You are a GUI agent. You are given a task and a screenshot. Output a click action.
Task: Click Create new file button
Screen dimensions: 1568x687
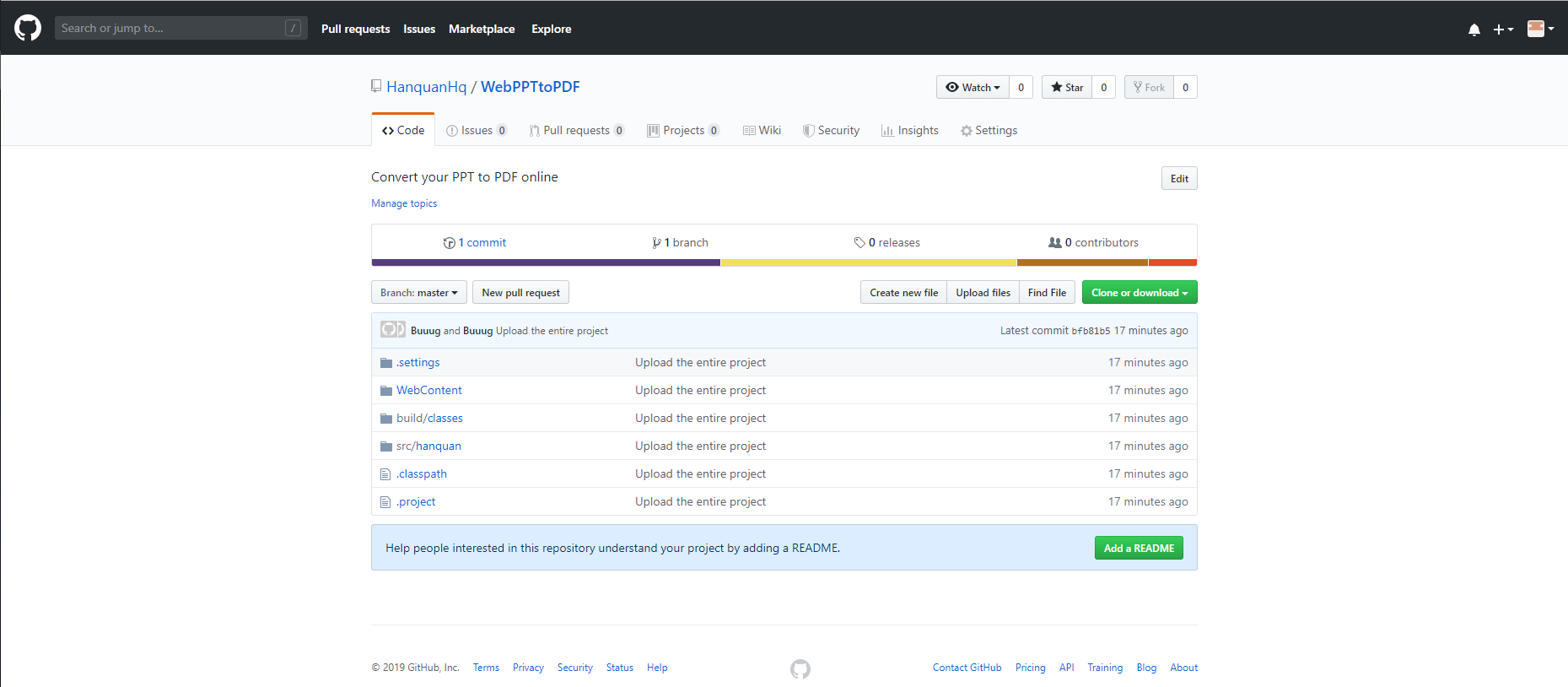pos(903,292)
